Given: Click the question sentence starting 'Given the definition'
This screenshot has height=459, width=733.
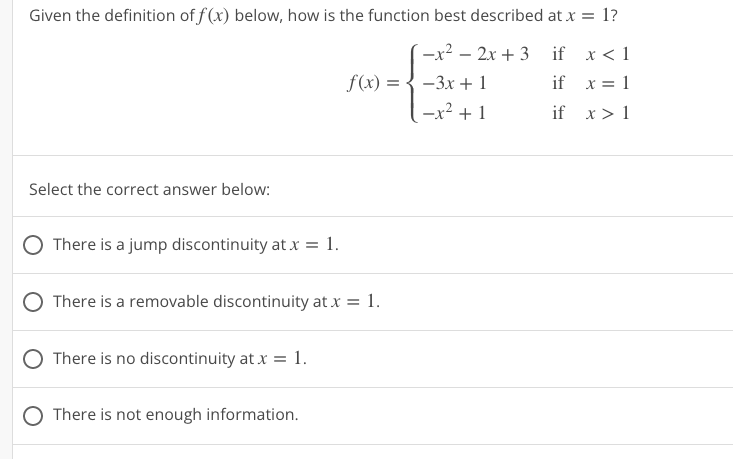Looking at the screenshot, I should [x=323, y=16].
